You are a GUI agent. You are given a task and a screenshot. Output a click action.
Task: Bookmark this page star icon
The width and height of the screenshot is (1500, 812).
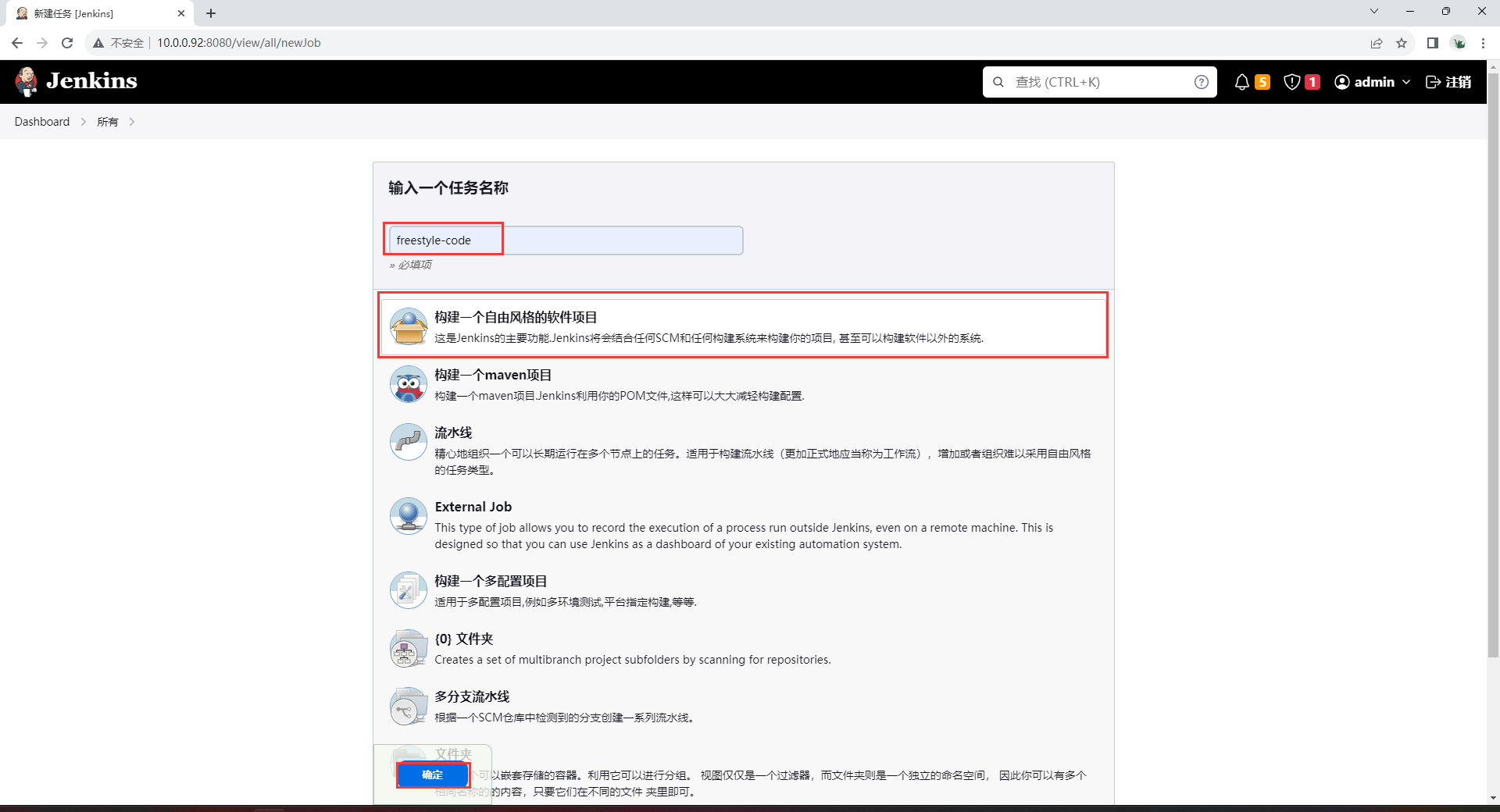[1402, 43]
